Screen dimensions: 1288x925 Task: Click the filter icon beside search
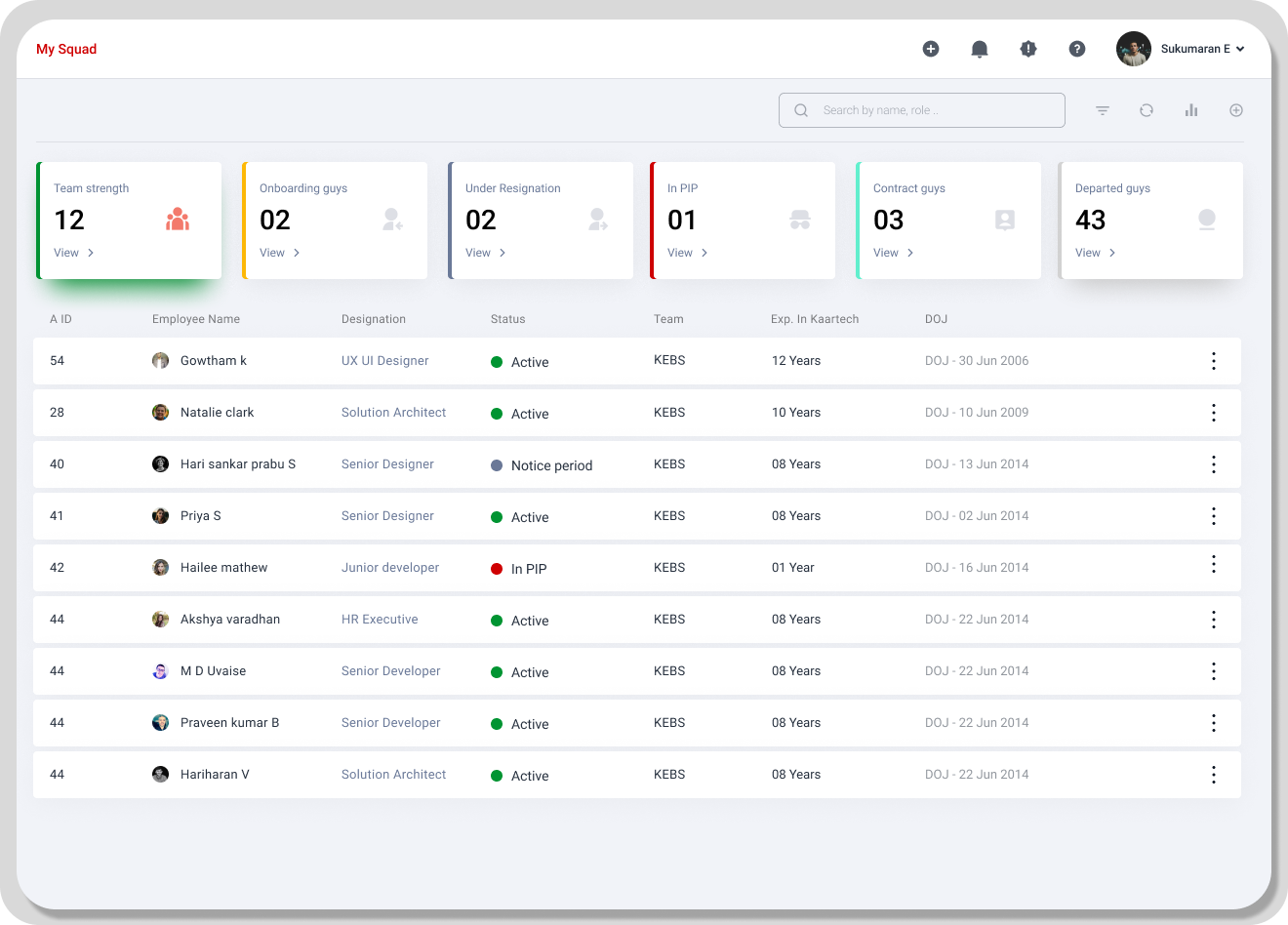point(1103,110)
